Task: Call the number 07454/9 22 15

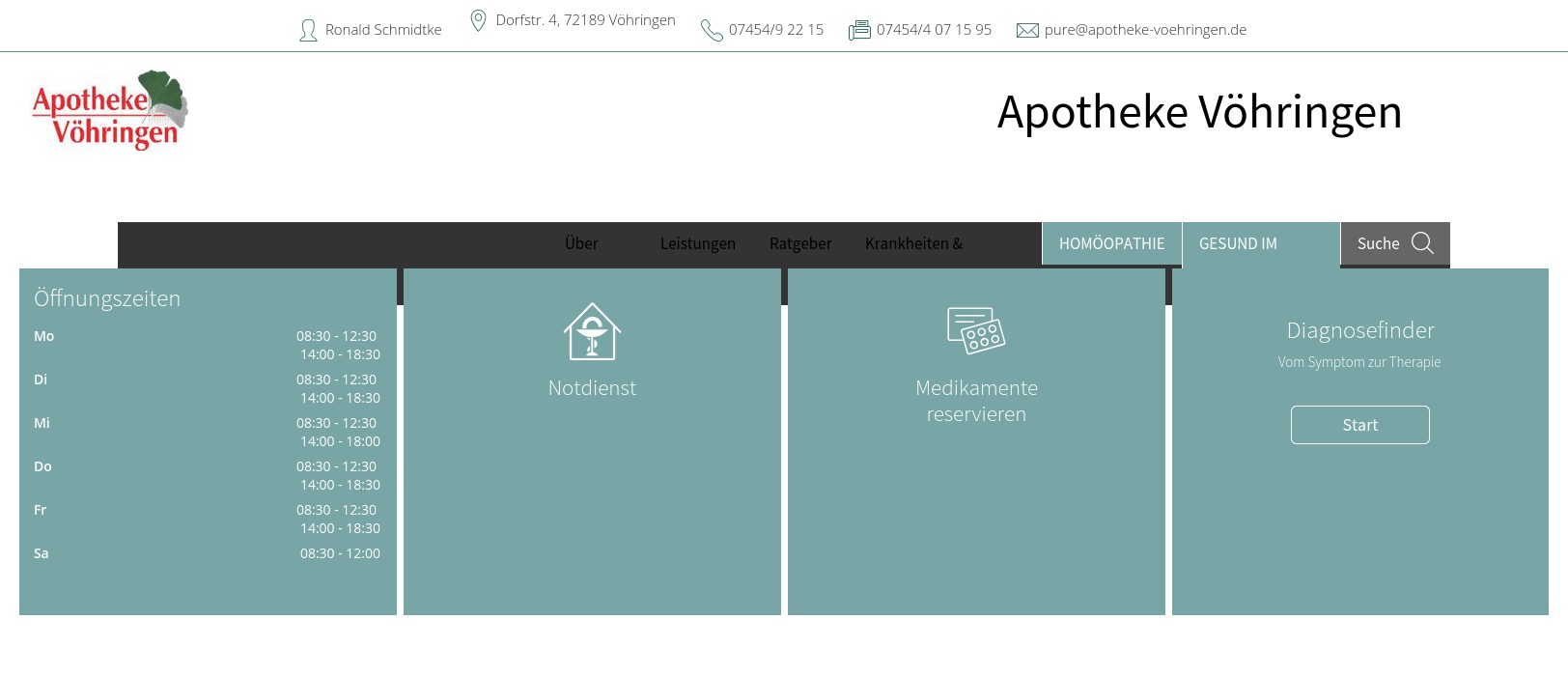Action: click(x=776, y=30)
